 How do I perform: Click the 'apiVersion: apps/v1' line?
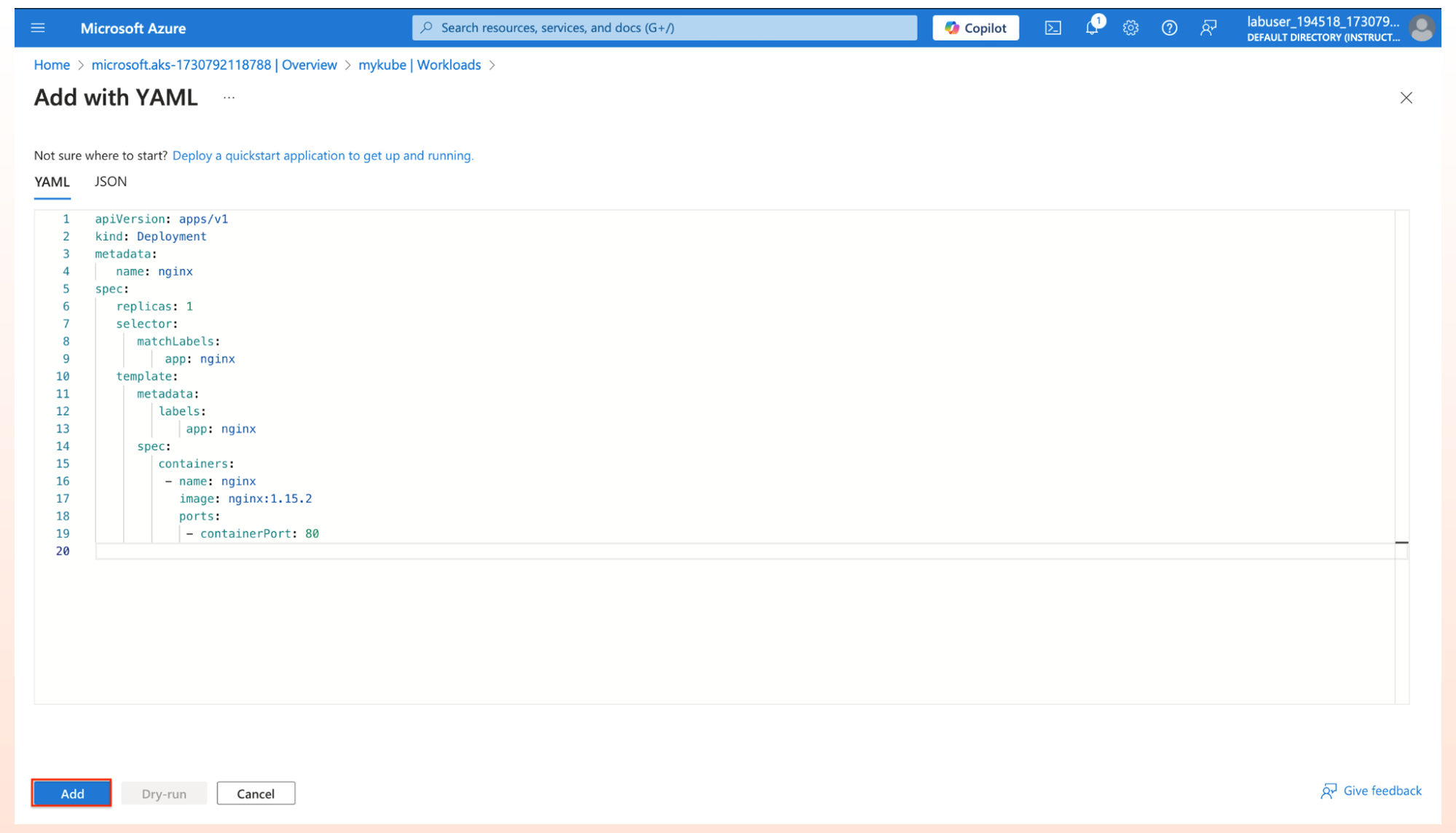[161, 219]
